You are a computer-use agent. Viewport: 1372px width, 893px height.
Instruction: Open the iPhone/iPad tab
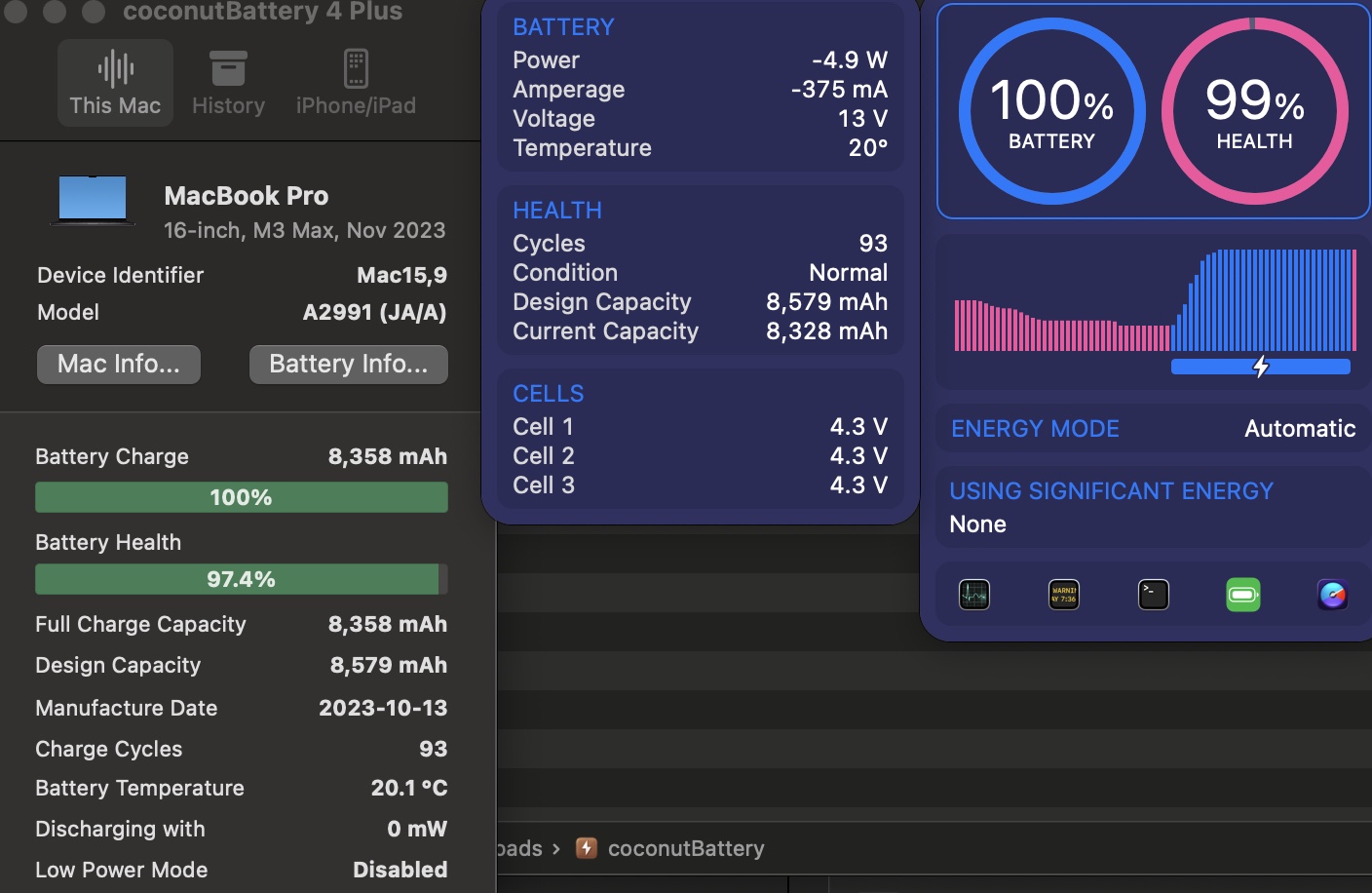coord(356,83)
